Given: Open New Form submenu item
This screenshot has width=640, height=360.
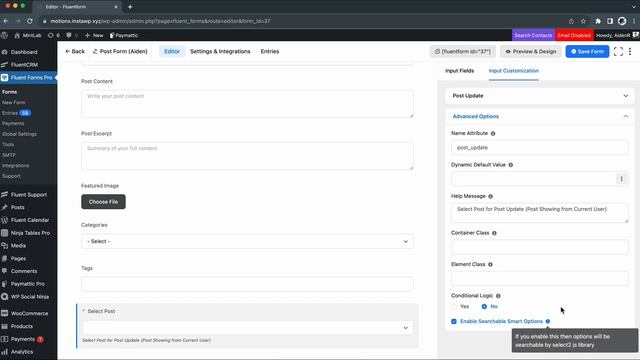Looking at the screenshot, I should [x=13, y=102].
